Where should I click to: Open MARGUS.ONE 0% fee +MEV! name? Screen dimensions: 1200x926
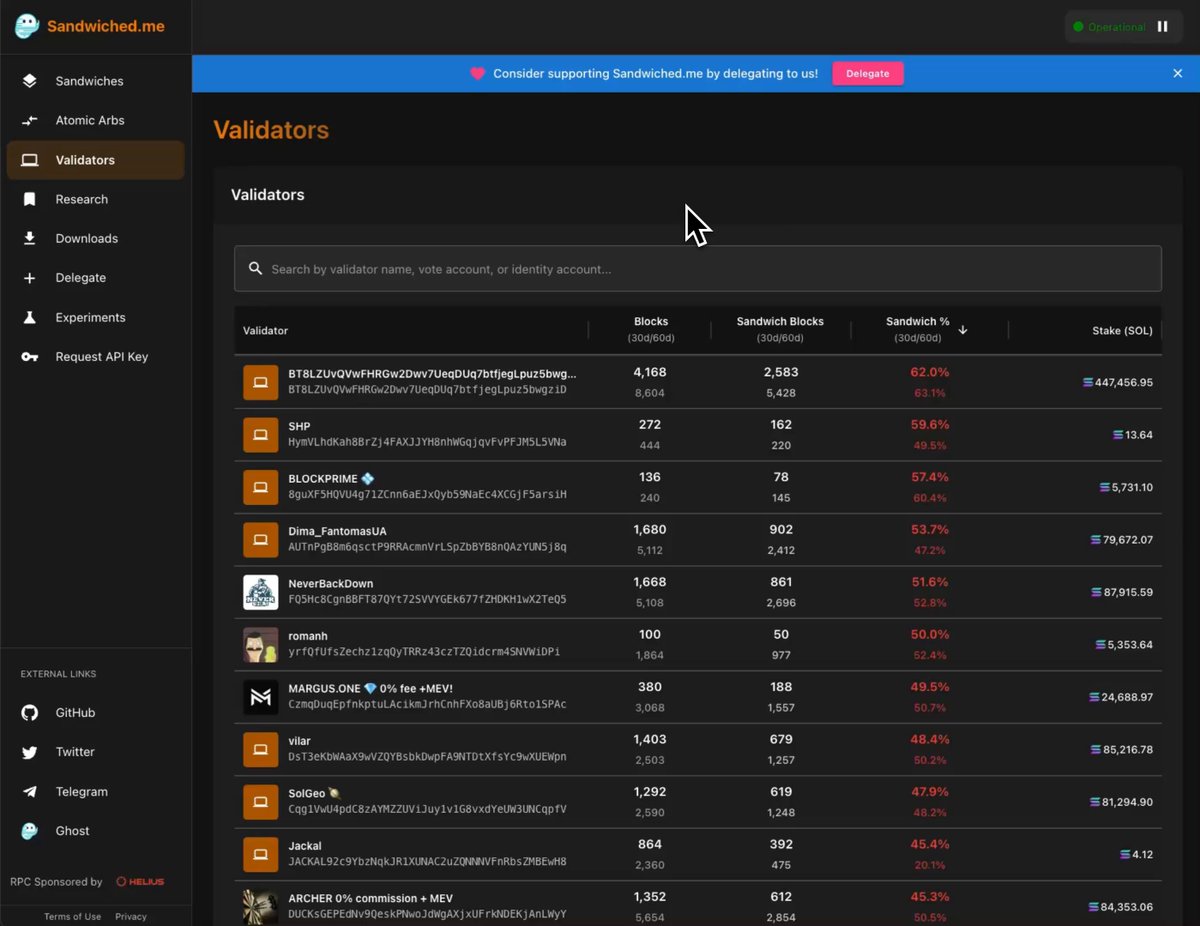pos(370,689)
